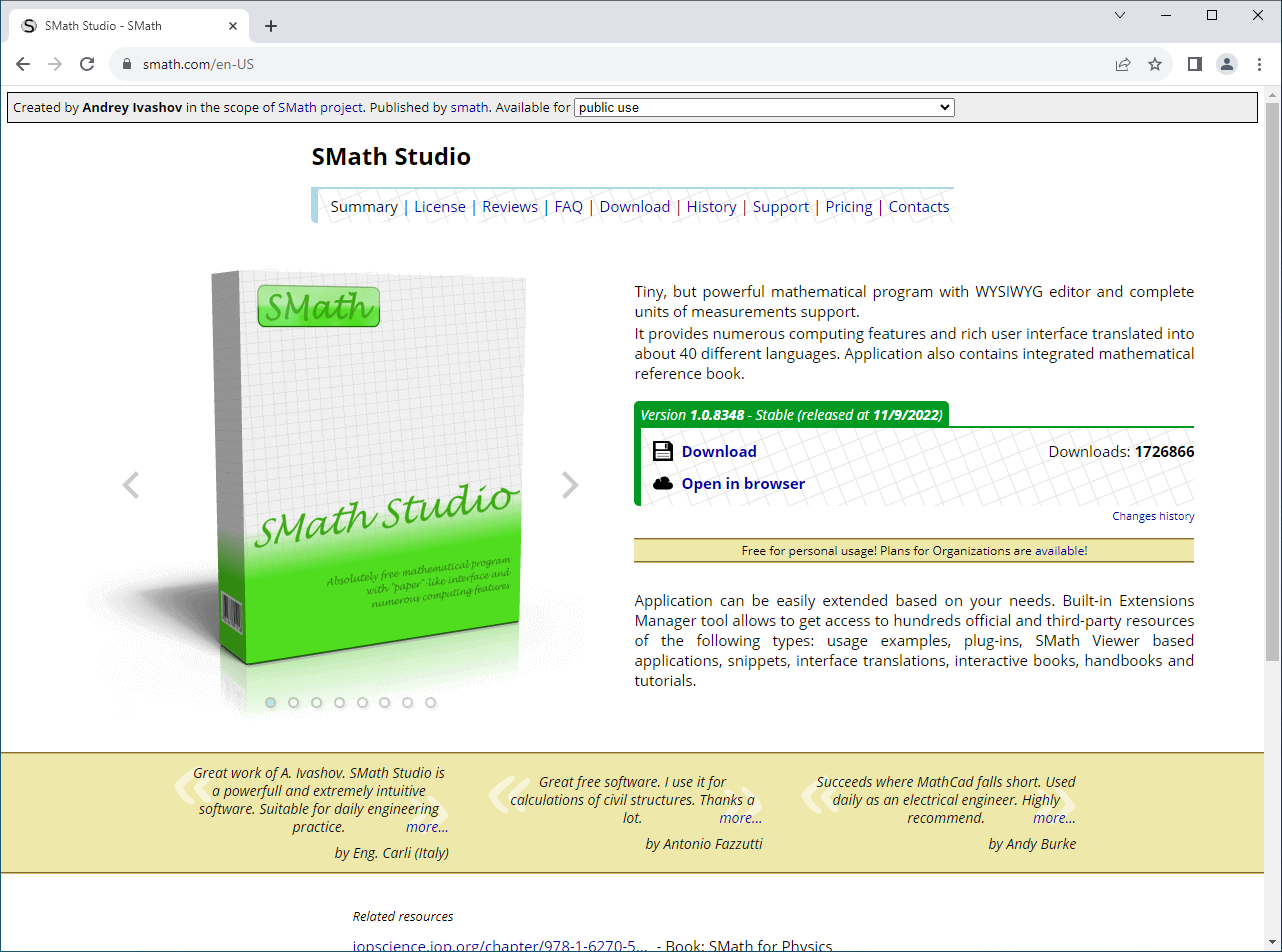Click the browser forward arrow
This screenshot has height=952, width=1282.
[55, 64]
